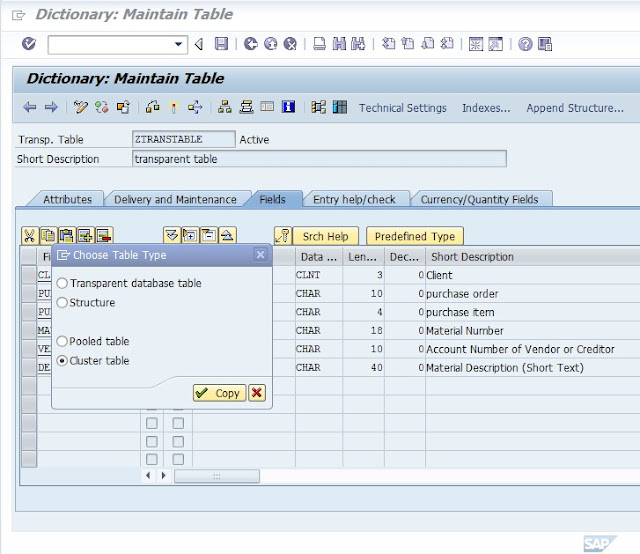The image size is (640, 554).
Task: Click the red X cancel button in dialog
Action: 257,393
